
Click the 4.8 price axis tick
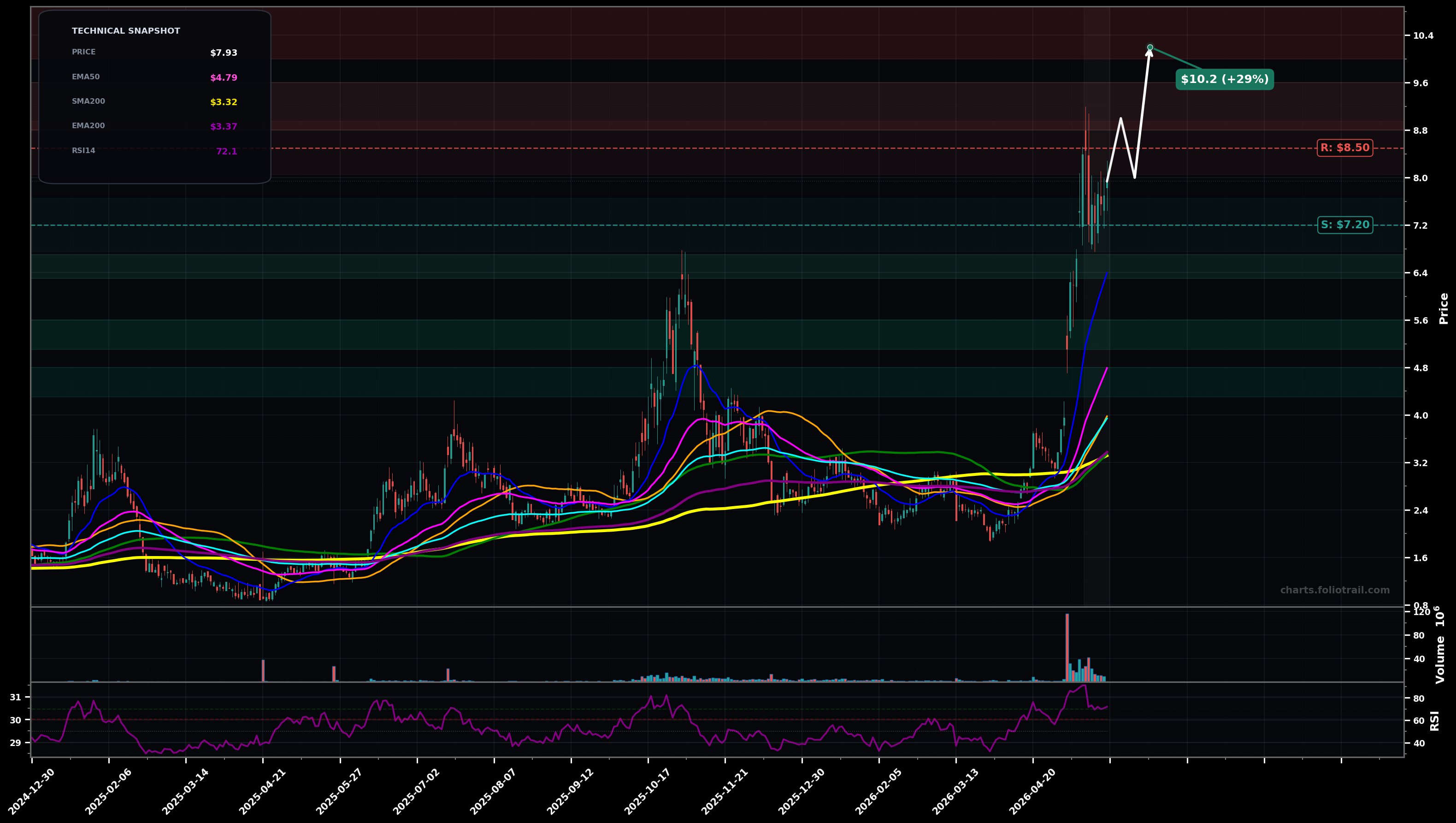click(1421, 368)
